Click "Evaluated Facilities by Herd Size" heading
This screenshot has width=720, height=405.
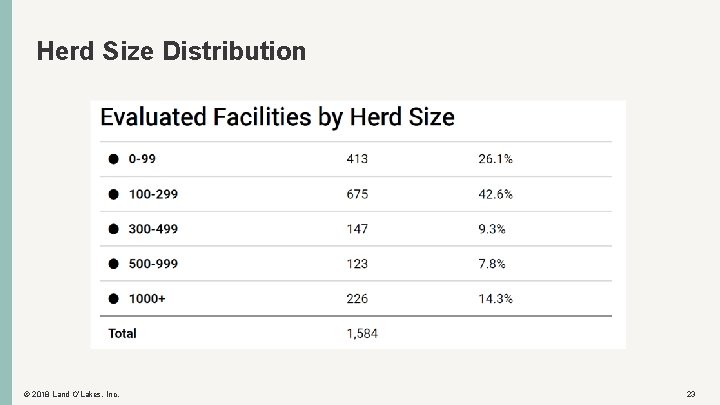[x=277, y=118]
